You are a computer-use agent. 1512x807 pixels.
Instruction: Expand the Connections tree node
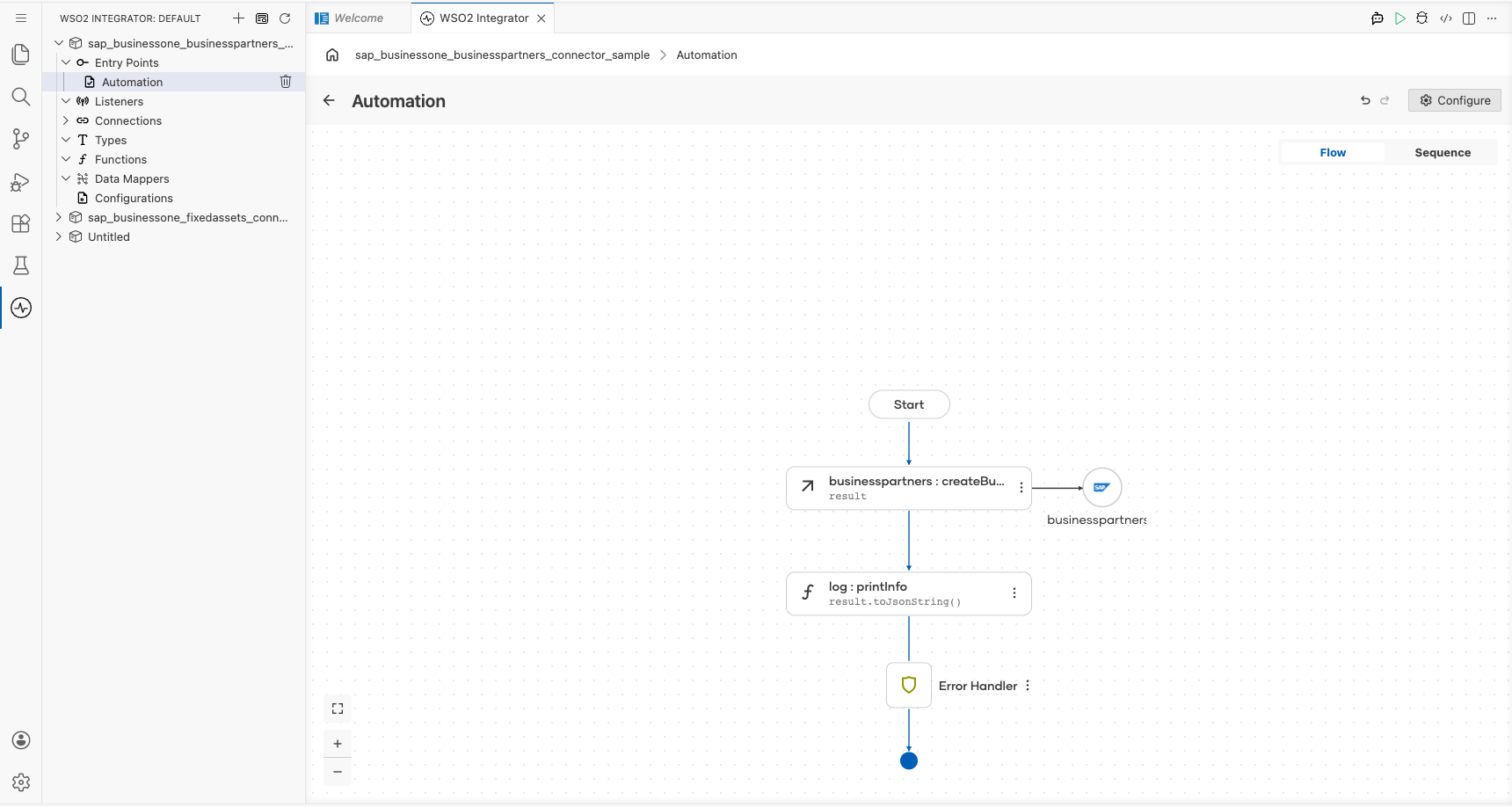[x=66, y=120]
